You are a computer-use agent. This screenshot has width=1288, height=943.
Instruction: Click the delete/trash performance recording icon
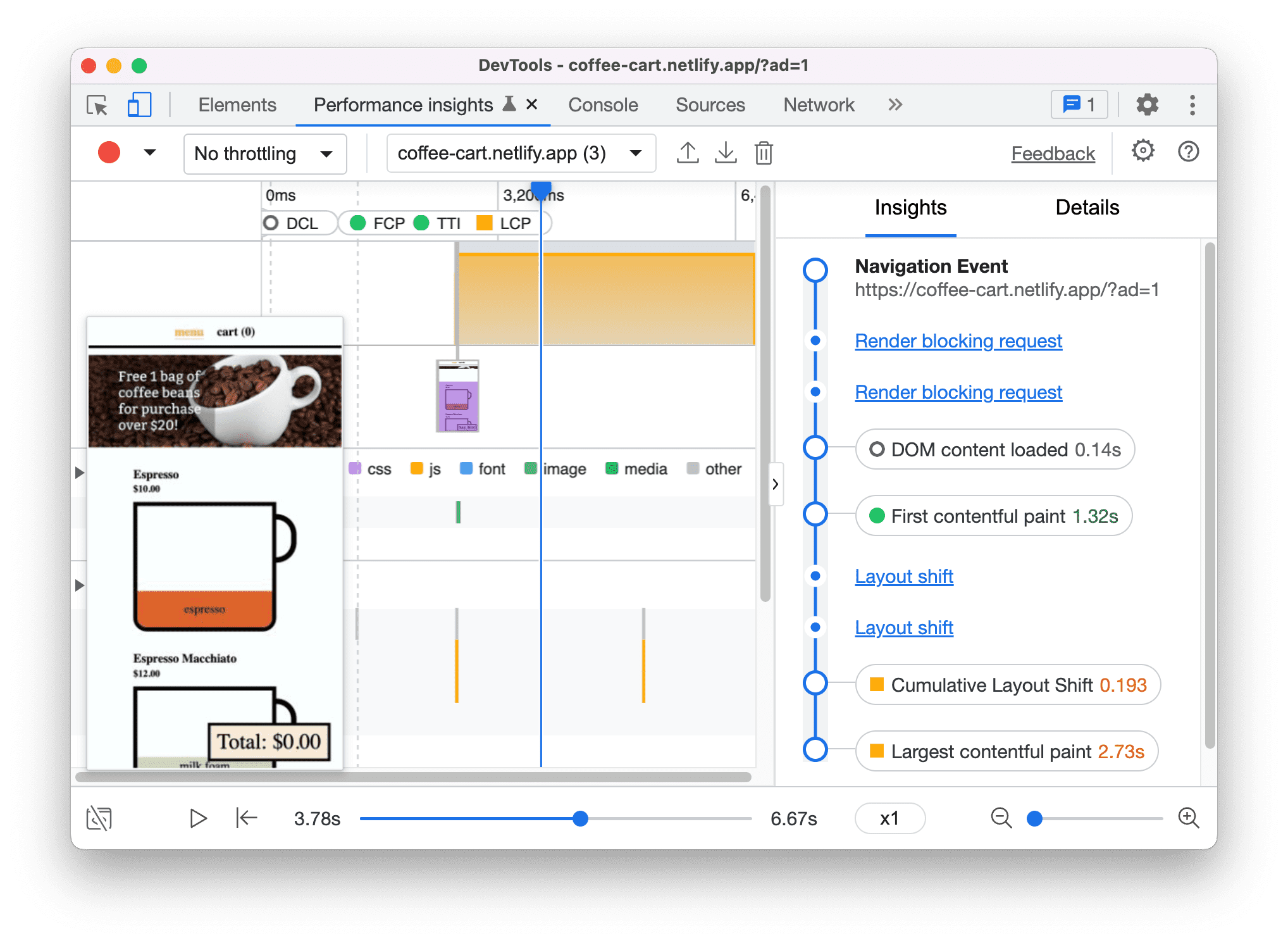(x=764, y=153)
